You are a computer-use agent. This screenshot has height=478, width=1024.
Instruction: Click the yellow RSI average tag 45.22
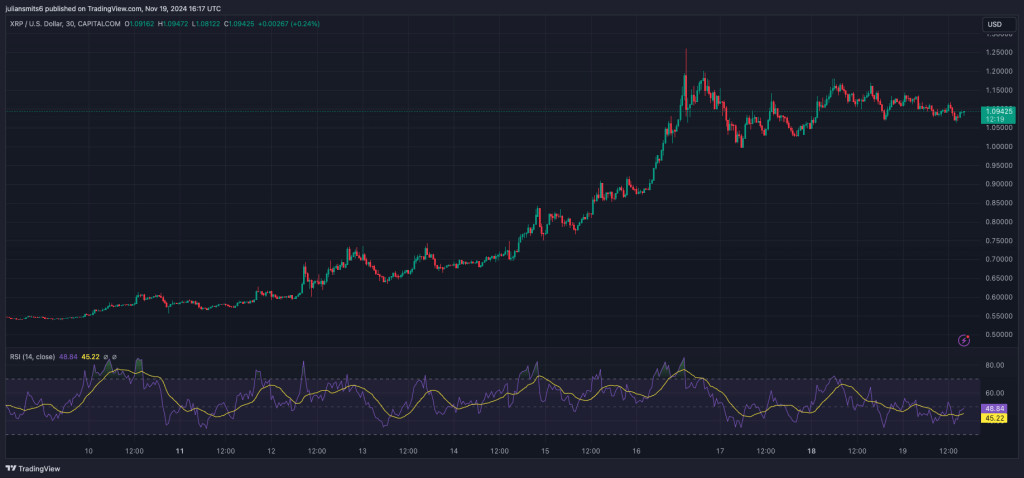point(994,418)
